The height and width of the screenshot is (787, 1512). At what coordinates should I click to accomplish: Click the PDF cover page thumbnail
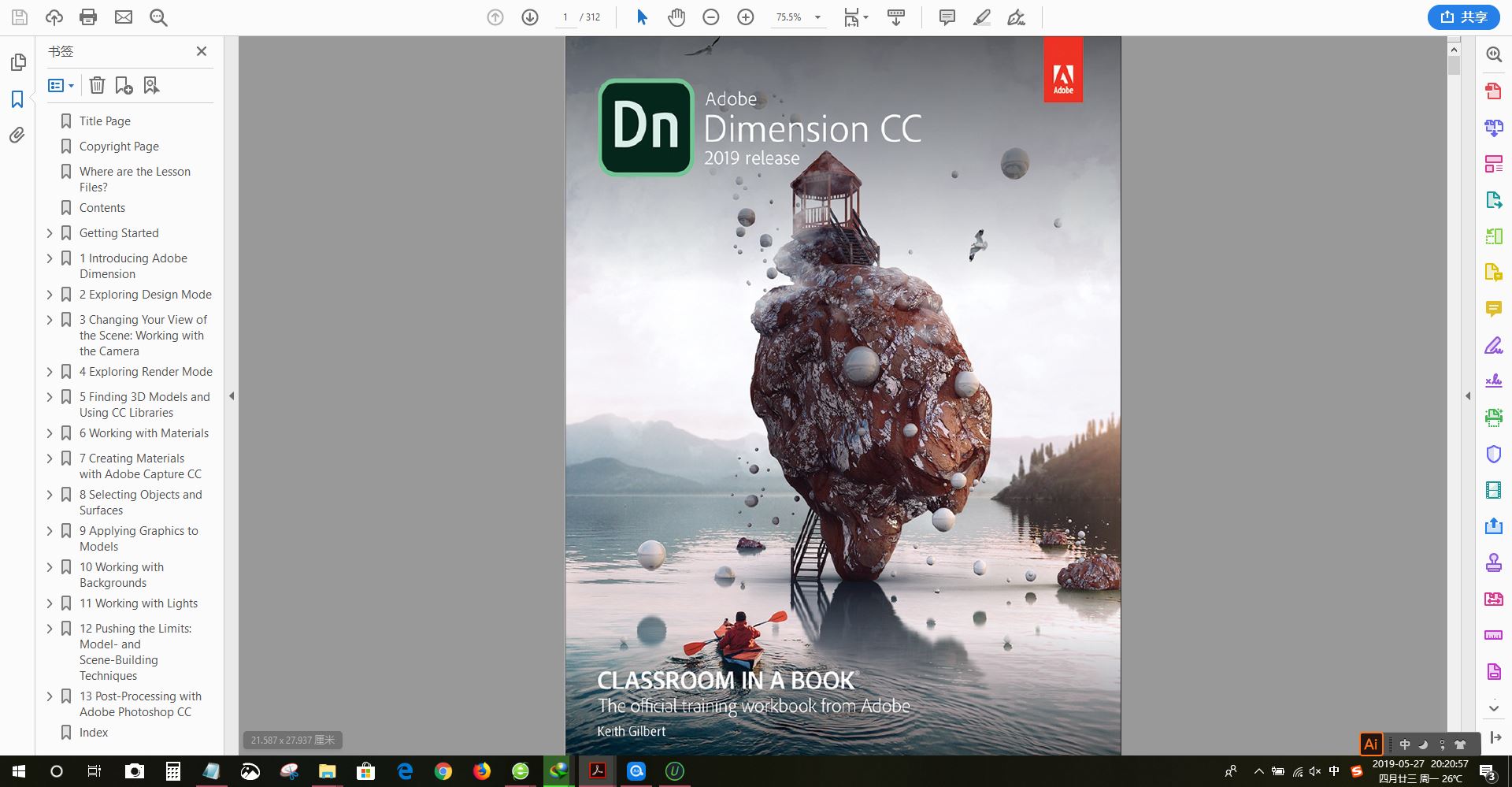[x=843, y=395]
